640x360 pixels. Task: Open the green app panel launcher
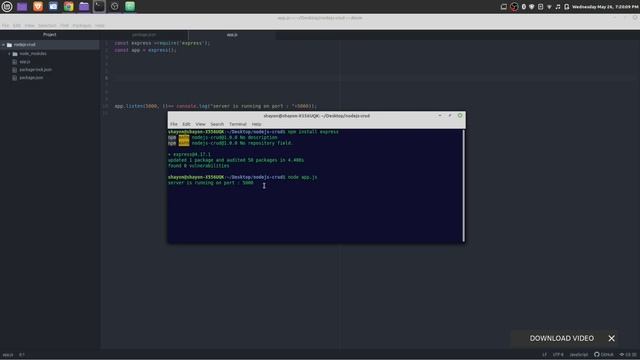click(130, 7)
